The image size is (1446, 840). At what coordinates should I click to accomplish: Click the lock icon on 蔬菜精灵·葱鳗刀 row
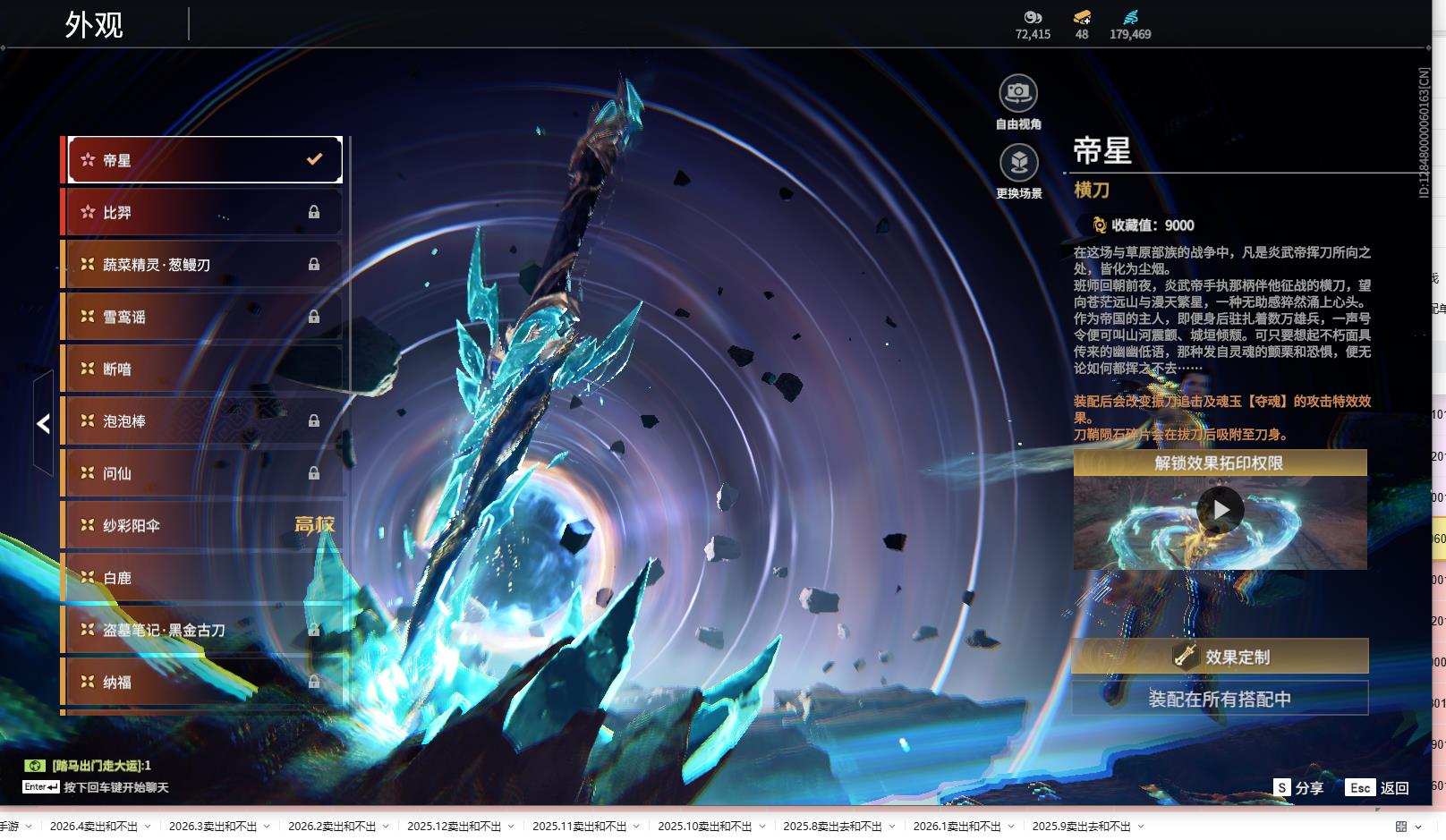pos(314,264)
